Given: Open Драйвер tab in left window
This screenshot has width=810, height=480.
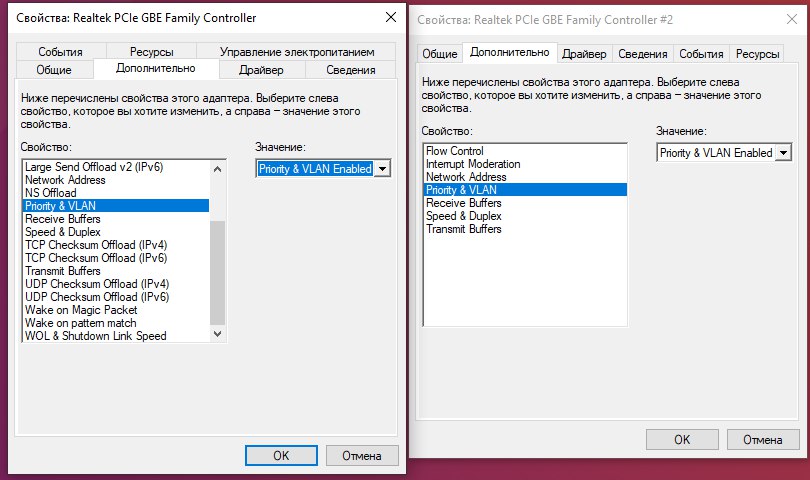Looking at the screenshot, I should tap(262, 70).
